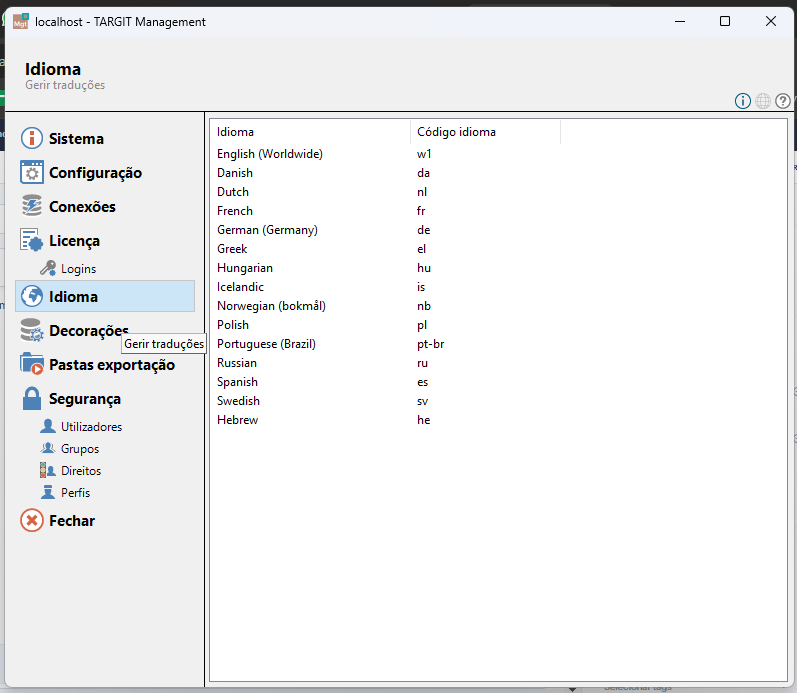The width and height of the screenshot is (797, 693).
Task: Click the Direitos icon
Action: coord(48,470)
